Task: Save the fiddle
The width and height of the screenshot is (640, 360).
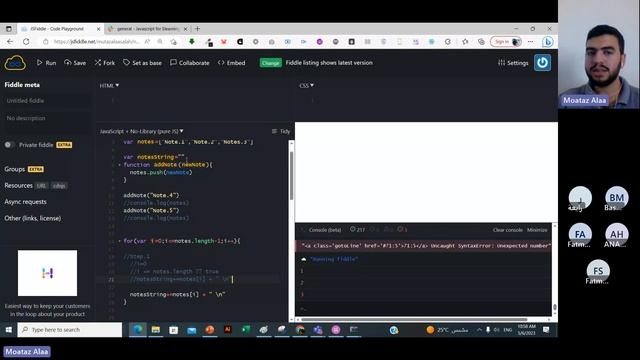Action: [75, 63]
